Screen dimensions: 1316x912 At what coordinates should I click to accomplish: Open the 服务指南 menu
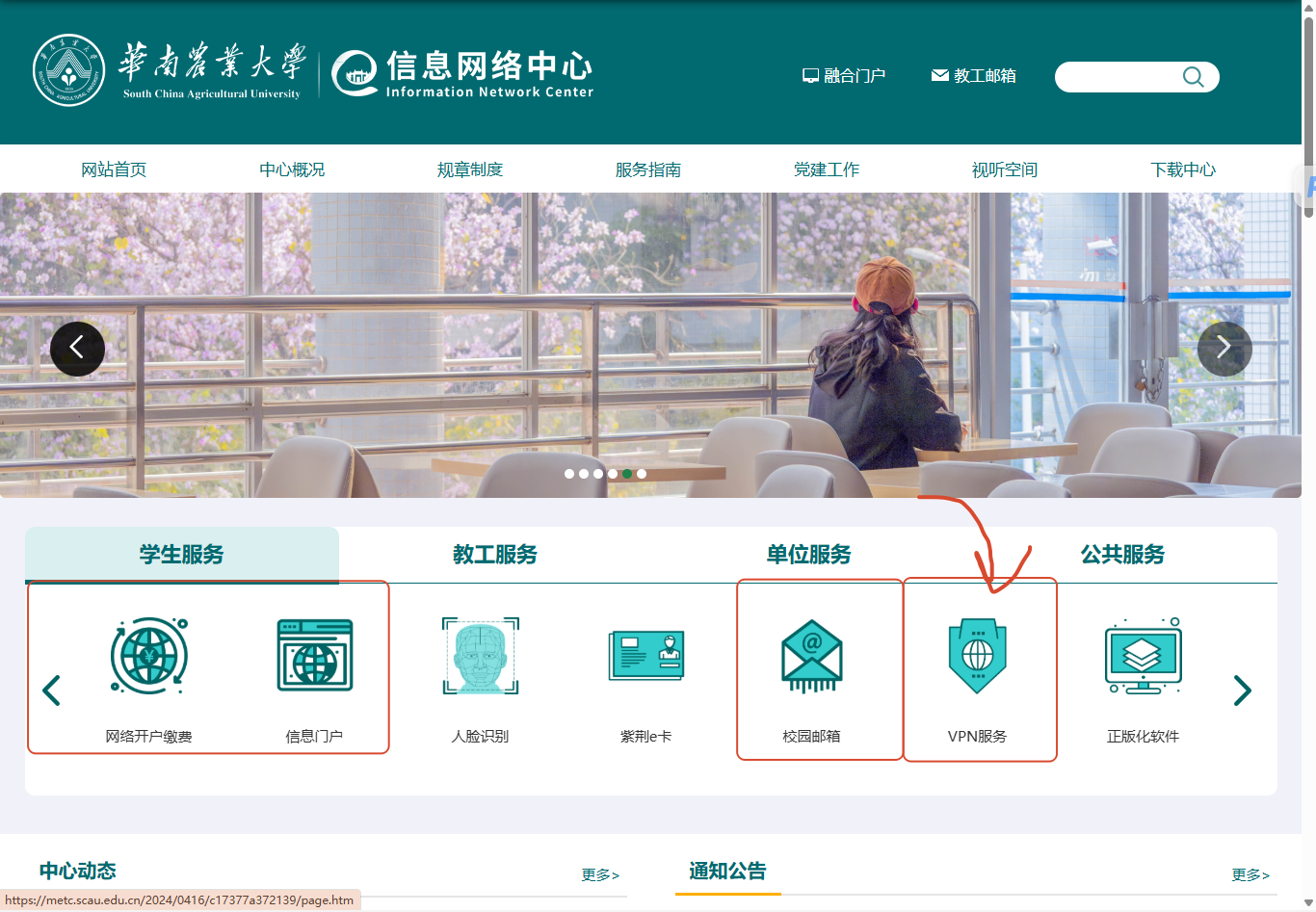(x=648, y=169)
